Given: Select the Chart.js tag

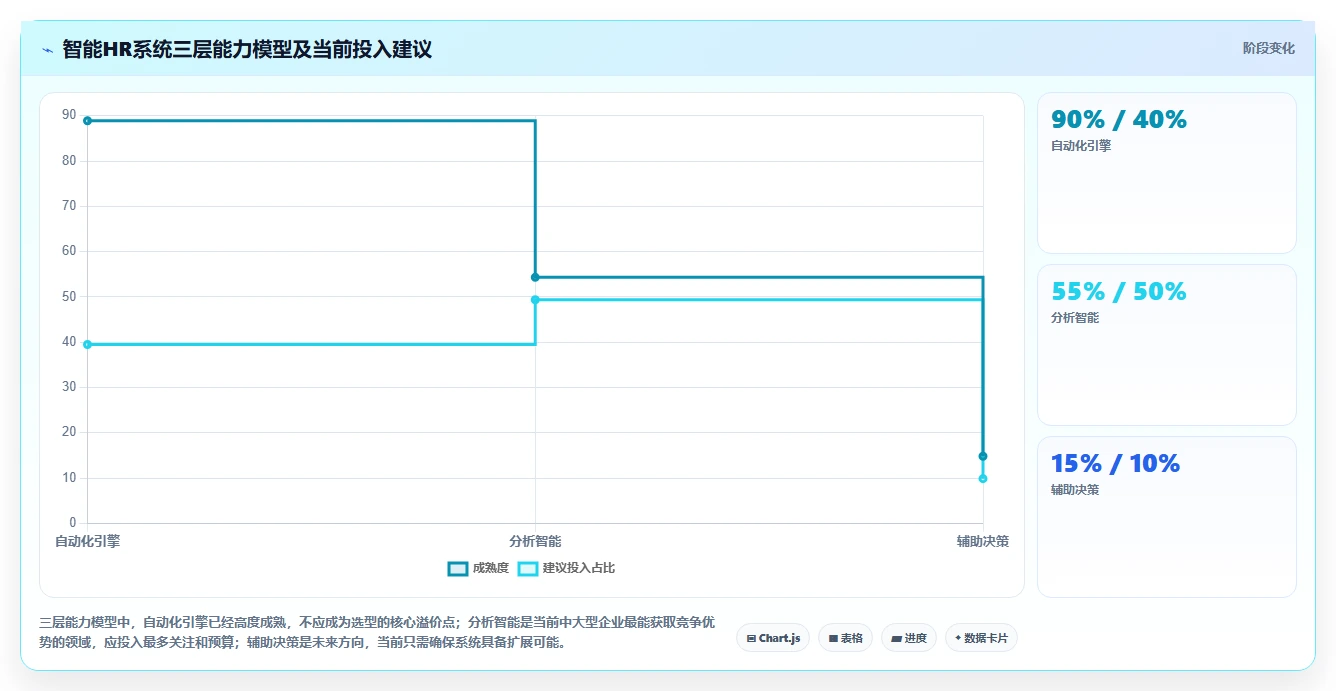Looking at the screenshot, I should [773, 638].
